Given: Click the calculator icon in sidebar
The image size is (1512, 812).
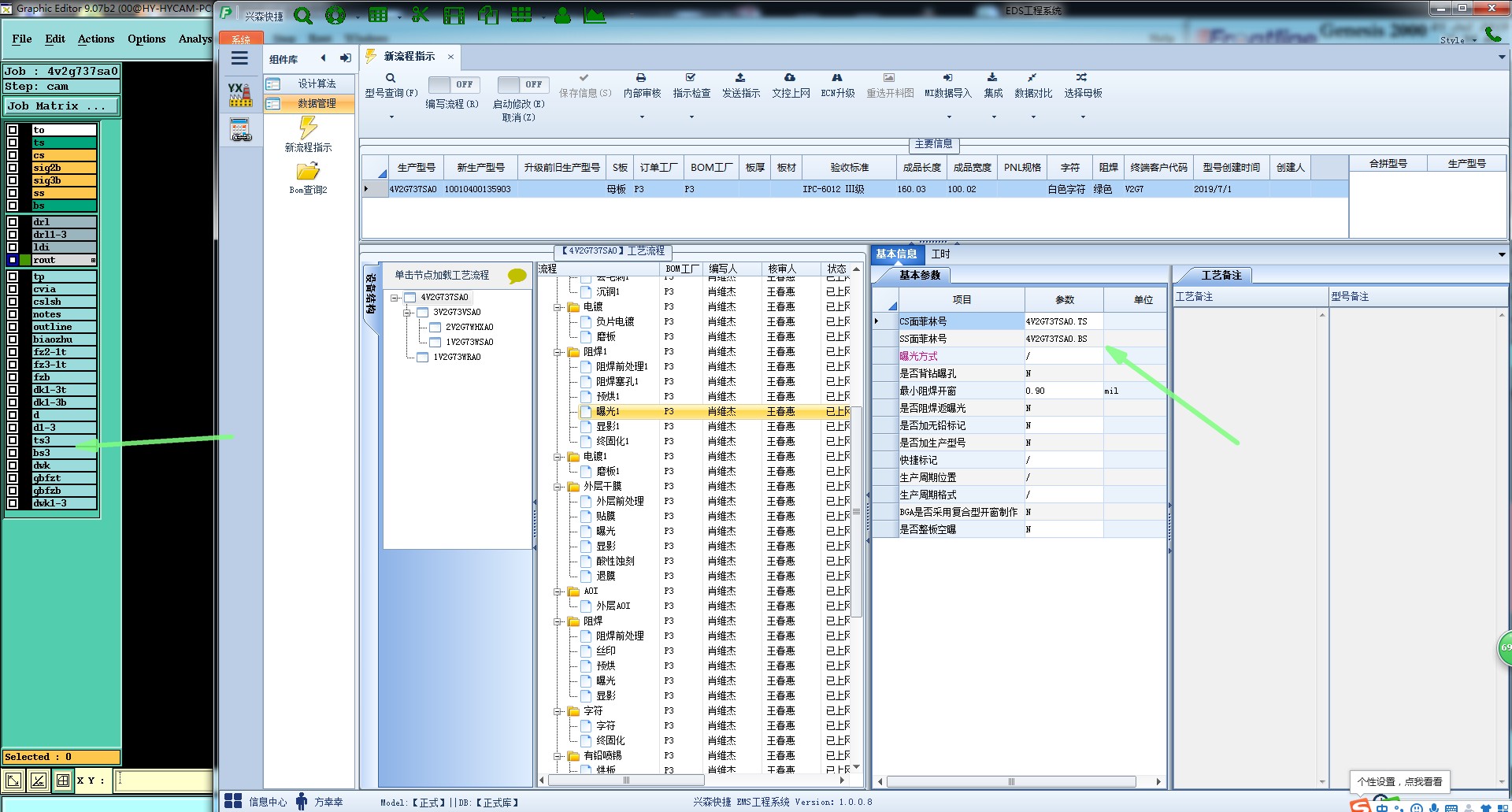Looking at the screenshot, I should pyautogui.click(x=240, y=129).
